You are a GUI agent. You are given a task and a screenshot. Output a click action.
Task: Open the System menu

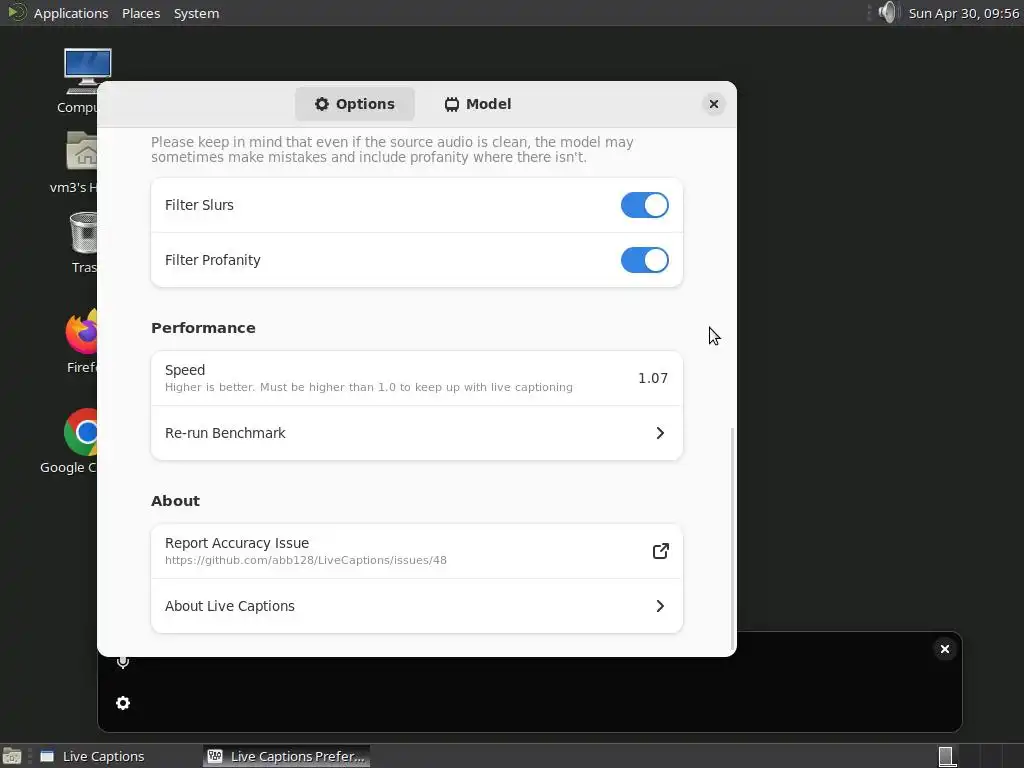pyautogui.click(x=196, y=13)
